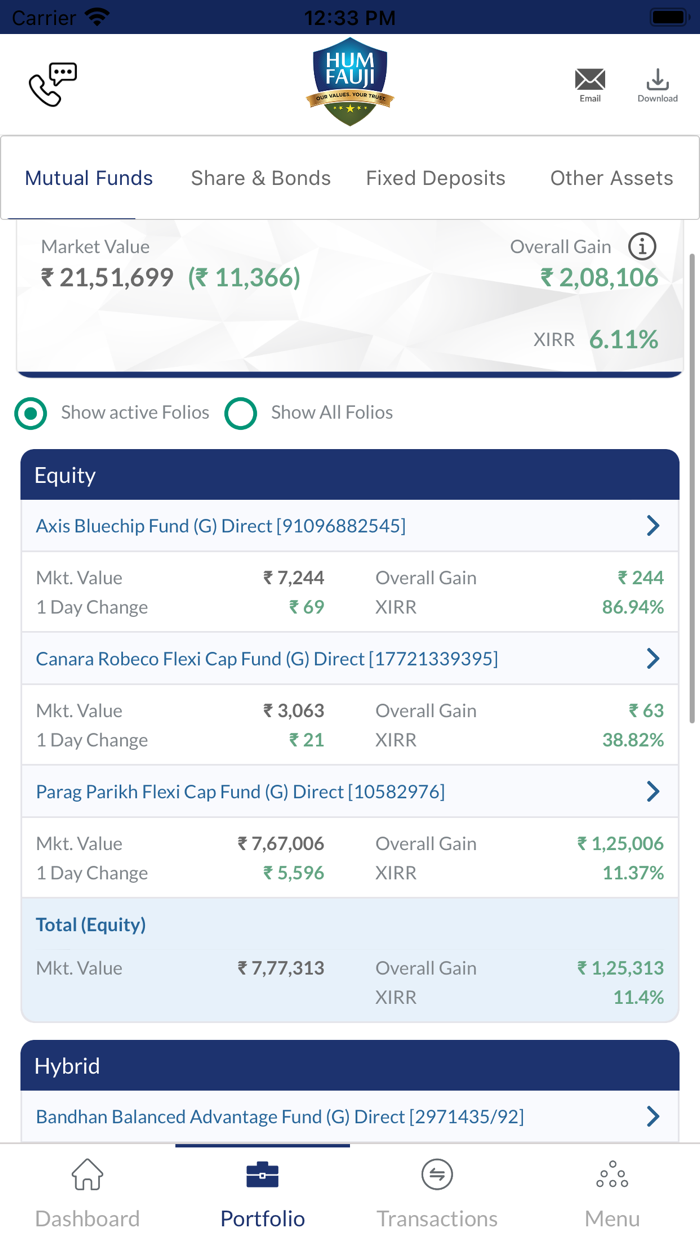Tap the Download icon
Image resolution: width=700 pixels, height=1244 pixels.
(x=657, y=79)
